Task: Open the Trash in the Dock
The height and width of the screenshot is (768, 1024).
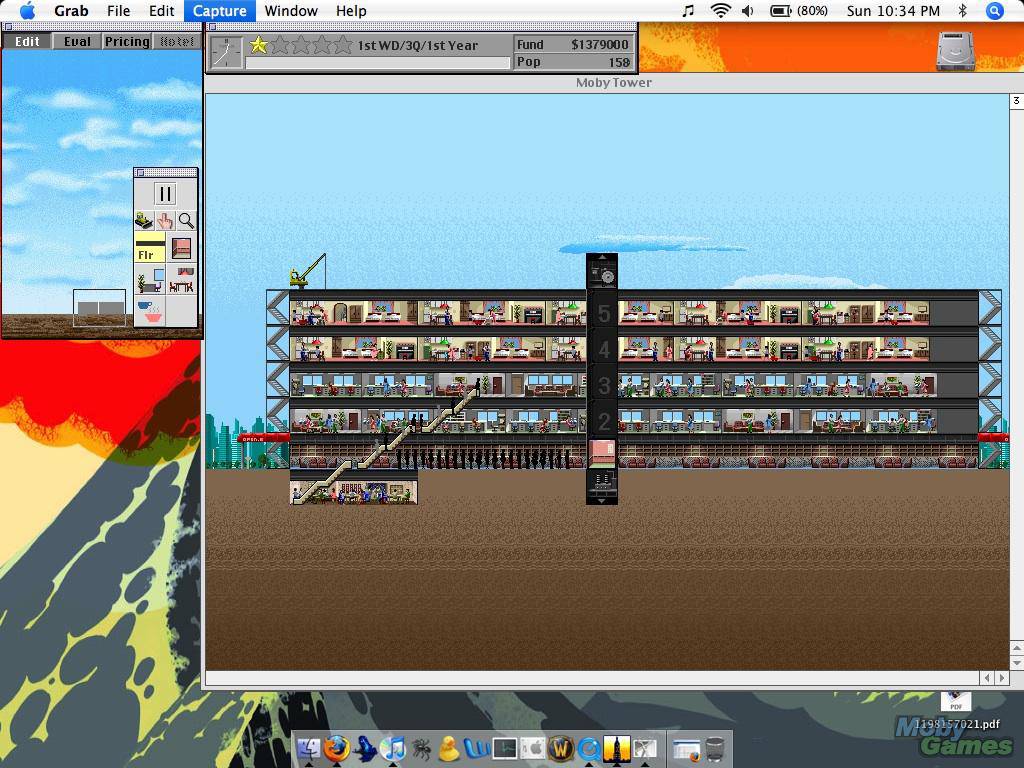Action: [x=715, y=748]
